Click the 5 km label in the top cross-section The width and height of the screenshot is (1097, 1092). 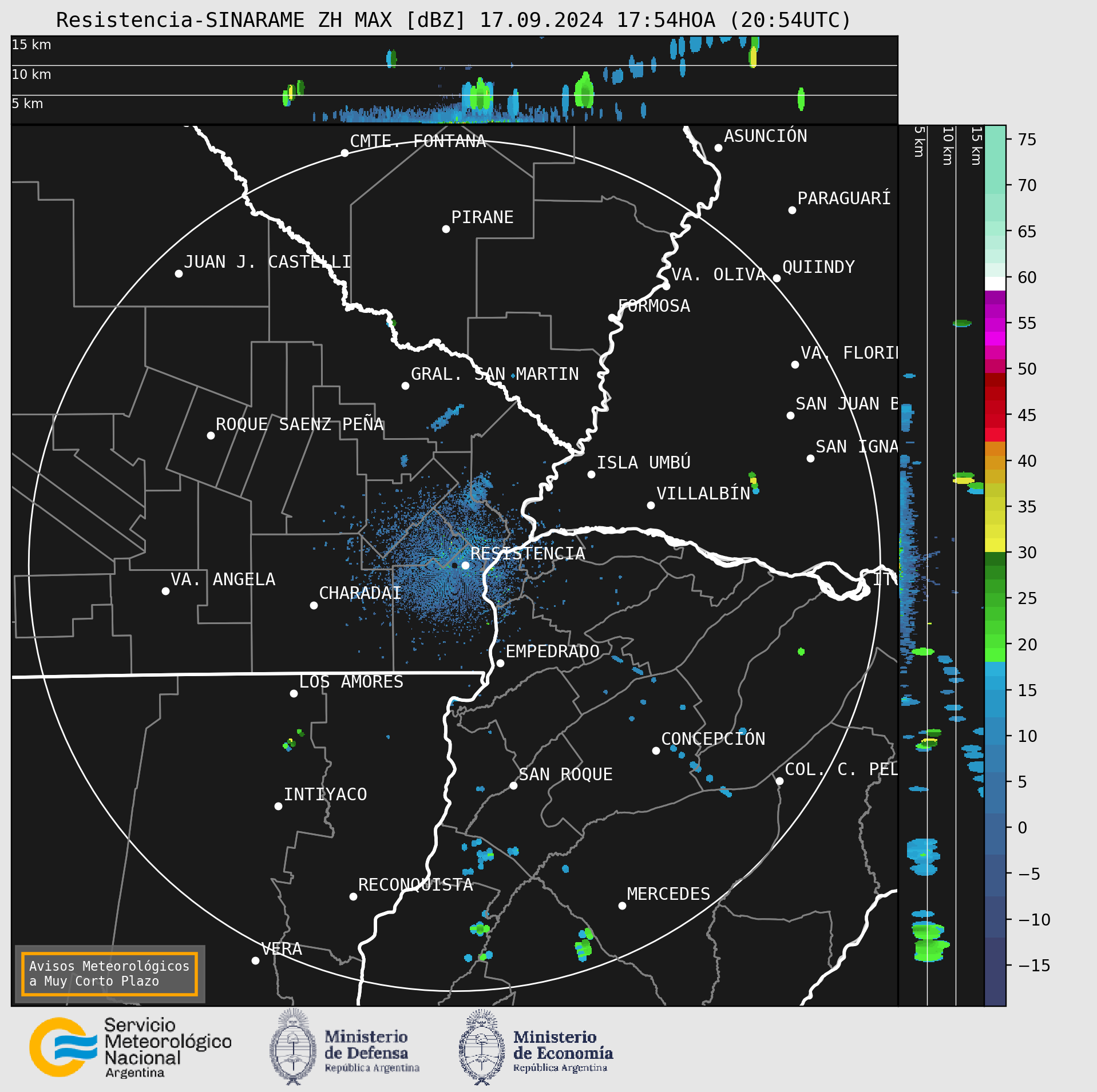coord(27,103)
